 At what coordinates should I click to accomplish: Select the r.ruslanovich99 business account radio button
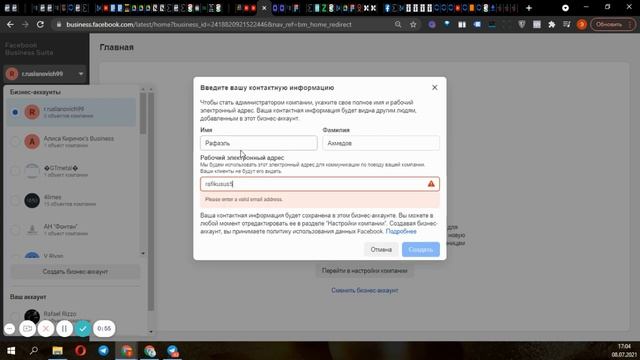(x=15, y=112)
